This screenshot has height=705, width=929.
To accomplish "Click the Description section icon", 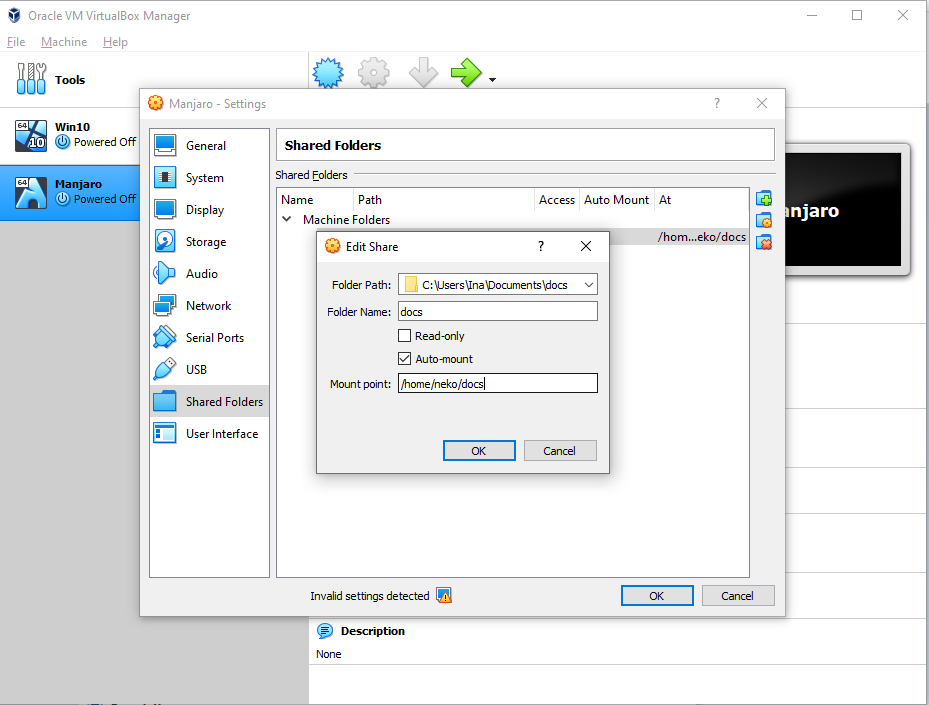I will pyautogui.click(x=325, y=631).
